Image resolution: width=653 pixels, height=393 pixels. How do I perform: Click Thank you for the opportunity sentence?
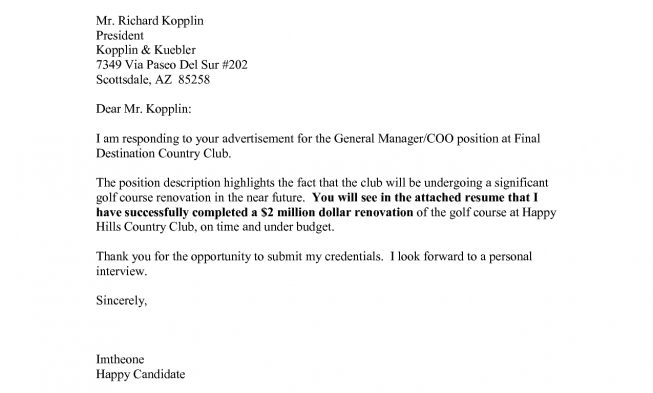239,256
